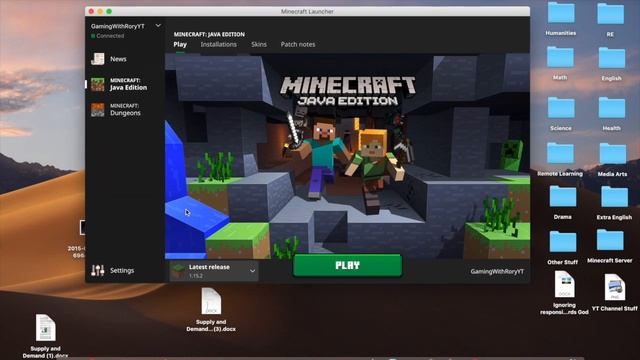Select the Minecraft Server desktop folder
Screen dimensions: 640x360
610,246
